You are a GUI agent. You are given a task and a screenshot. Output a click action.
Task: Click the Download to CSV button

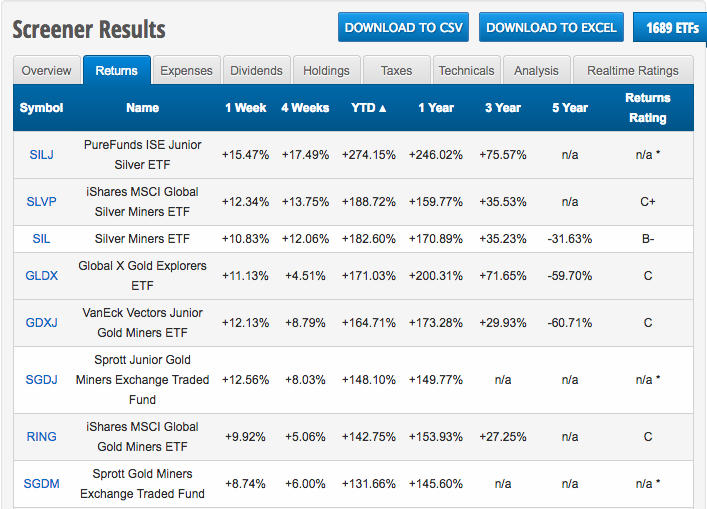coord(404,28)
